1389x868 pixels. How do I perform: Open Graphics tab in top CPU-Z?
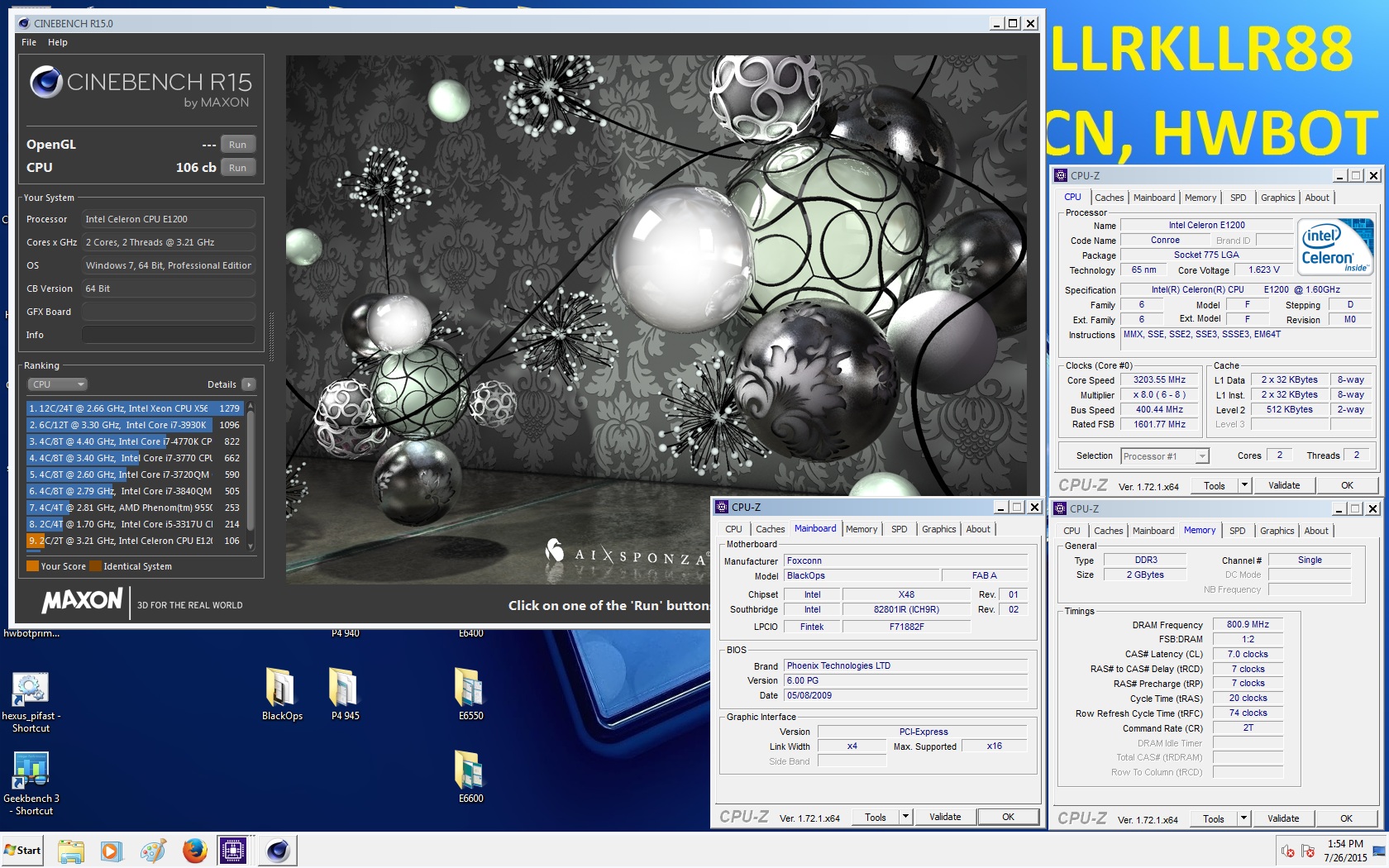tap(1277, 198)
